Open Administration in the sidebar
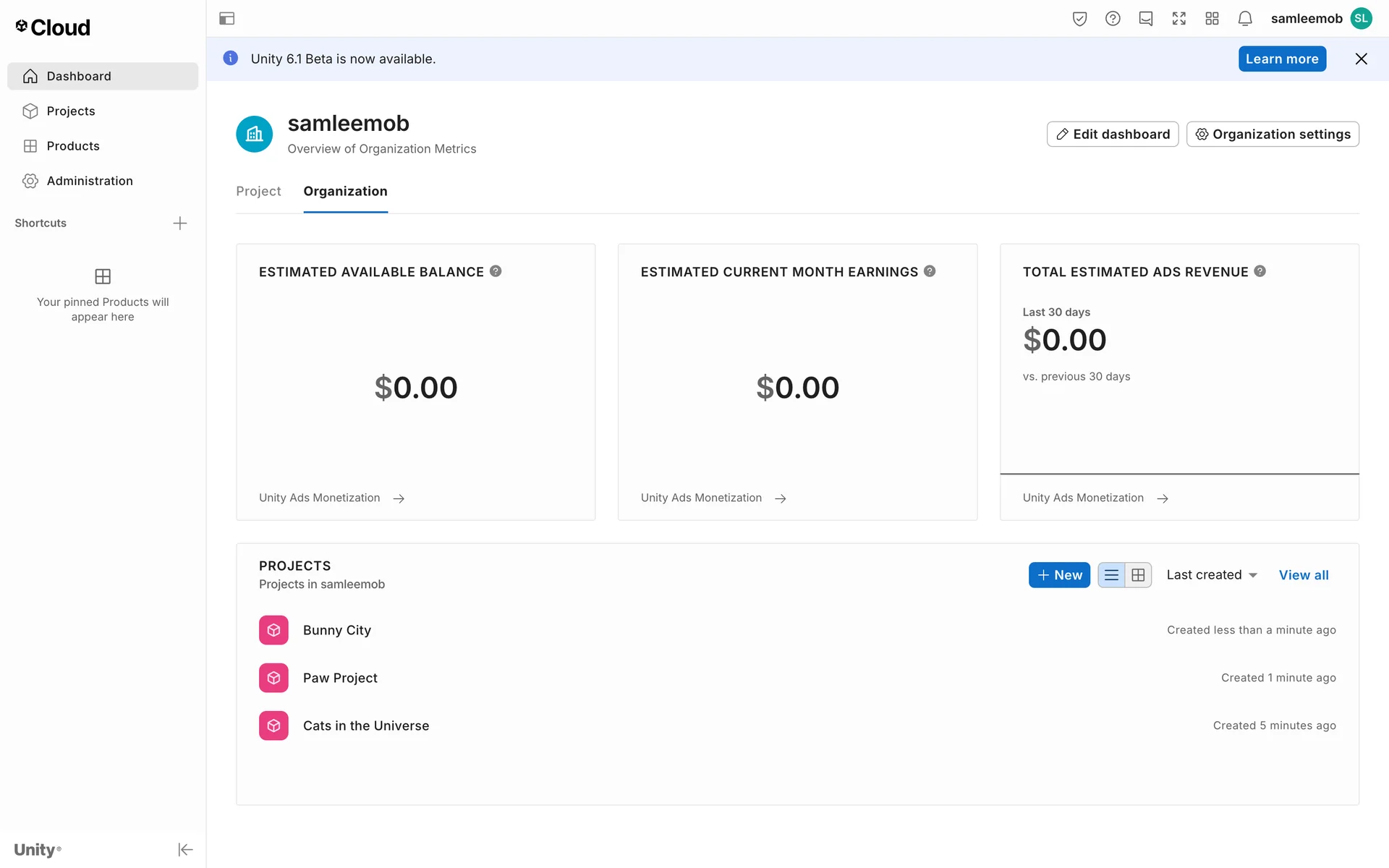This screenshot has width=1389, height=868. pos(90,181)
